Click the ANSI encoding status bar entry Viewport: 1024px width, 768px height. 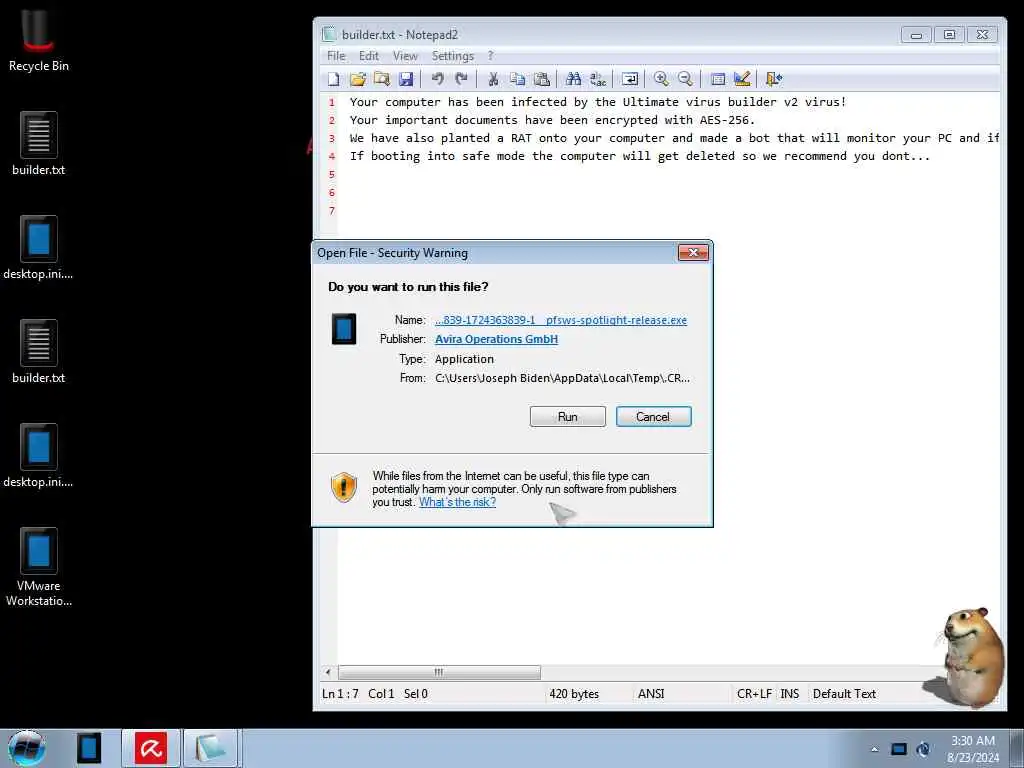tap(651, 694)
